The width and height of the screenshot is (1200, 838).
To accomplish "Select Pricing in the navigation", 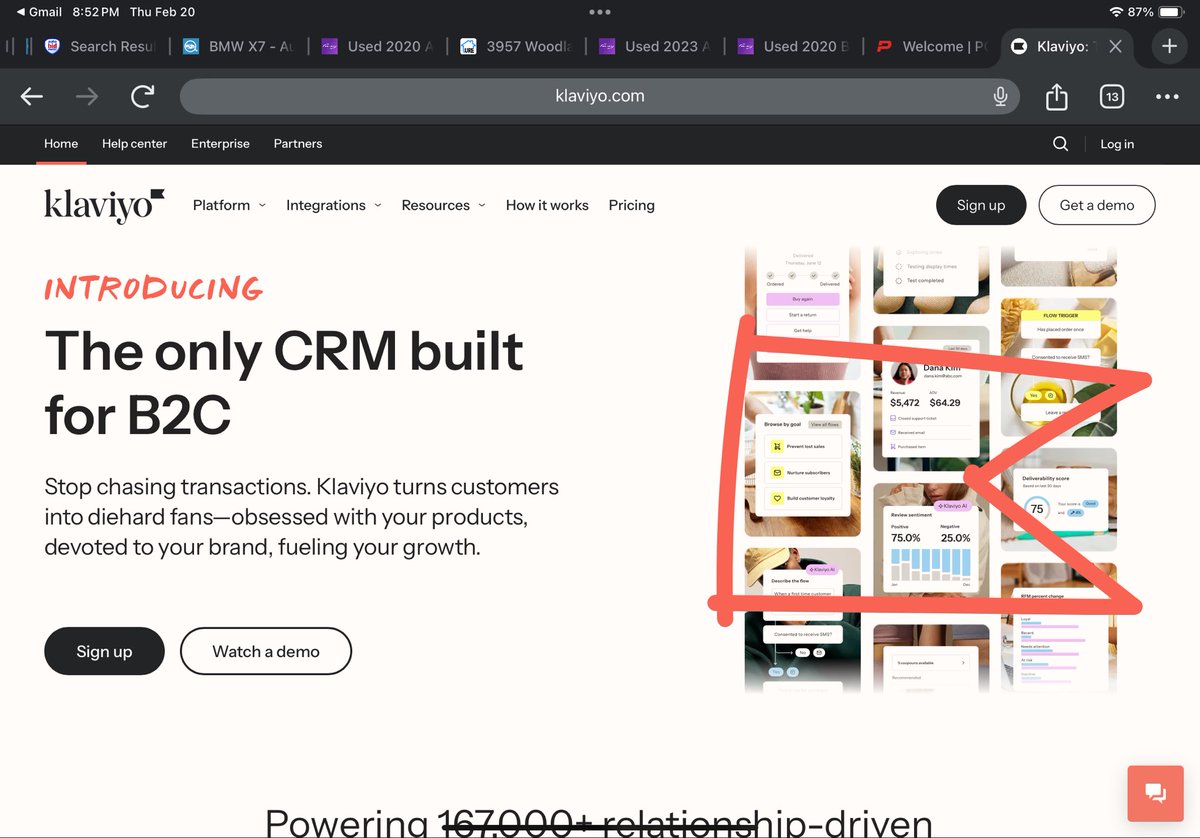I will [x=631, y=205].
